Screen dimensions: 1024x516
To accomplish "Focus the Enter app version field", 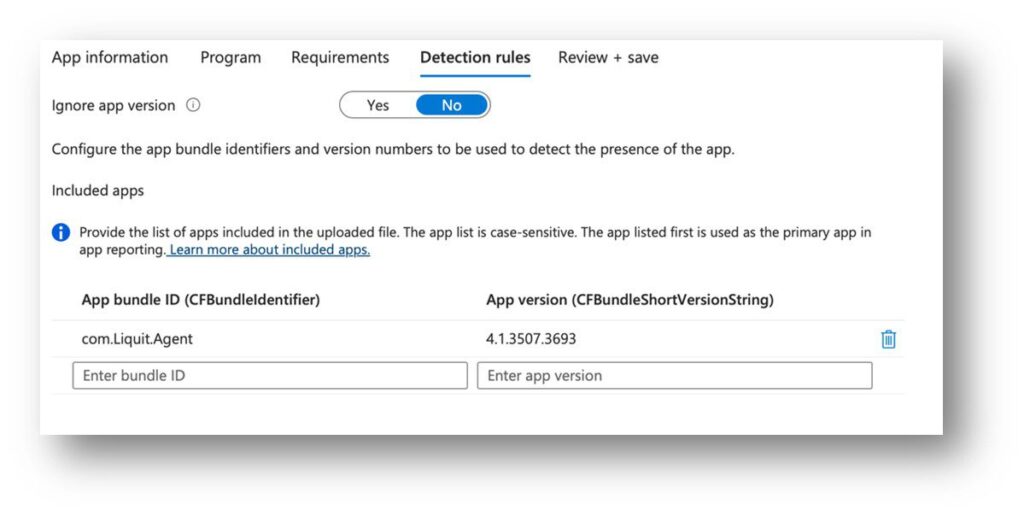I will pos(674,376).
